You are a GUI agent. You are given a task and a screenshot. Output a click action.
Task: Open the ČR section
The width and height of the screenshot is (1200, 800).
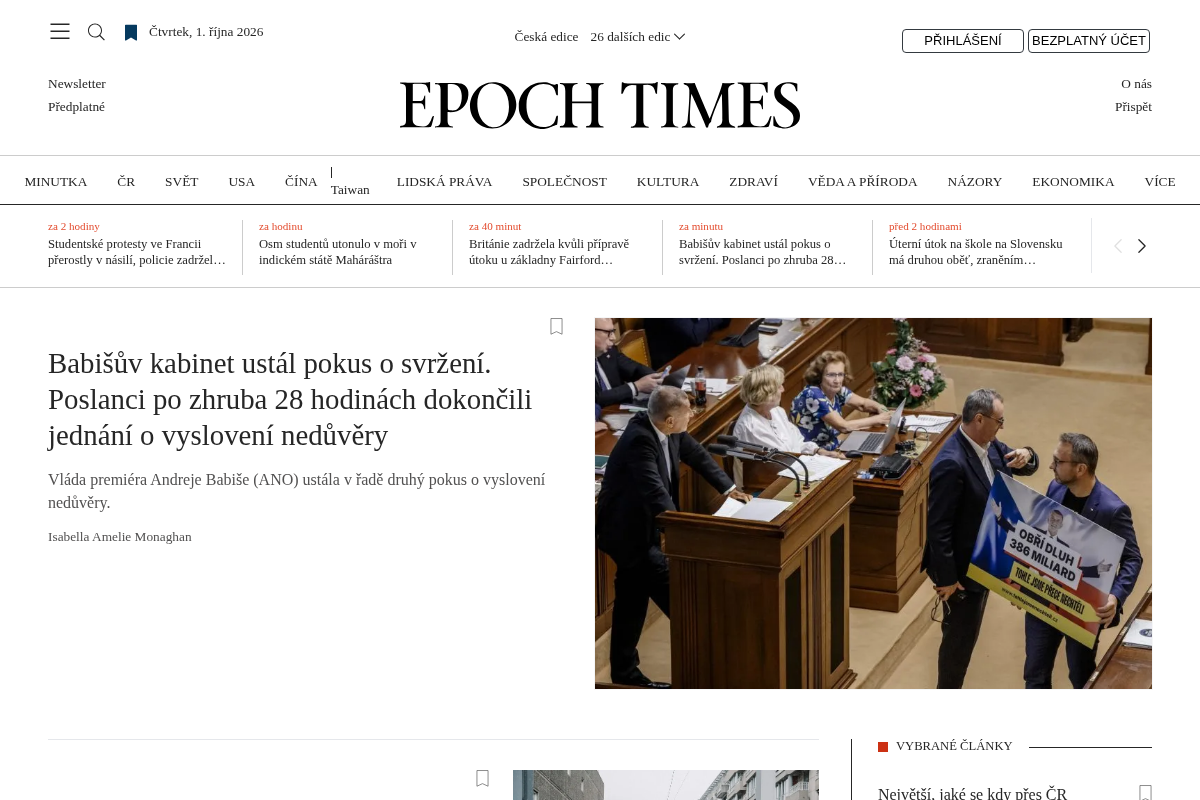click(126, 182)
